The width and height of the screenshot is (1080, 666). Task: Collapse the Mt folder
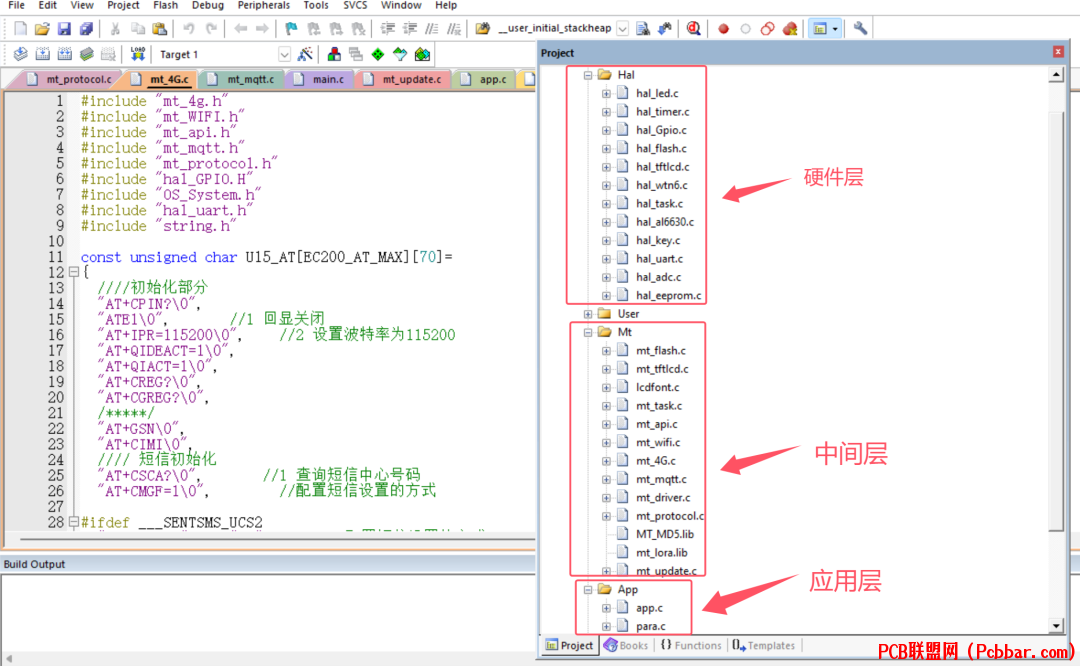point(588,332)
